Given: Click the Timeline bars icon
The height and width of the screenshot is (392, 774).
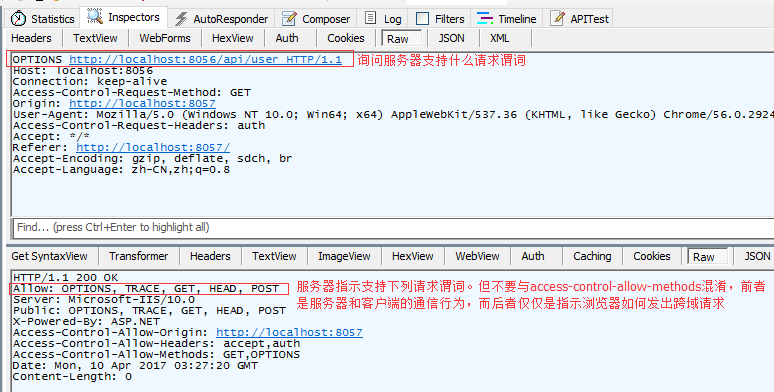Looking at the screenshot, I should (x=485, y=19).
